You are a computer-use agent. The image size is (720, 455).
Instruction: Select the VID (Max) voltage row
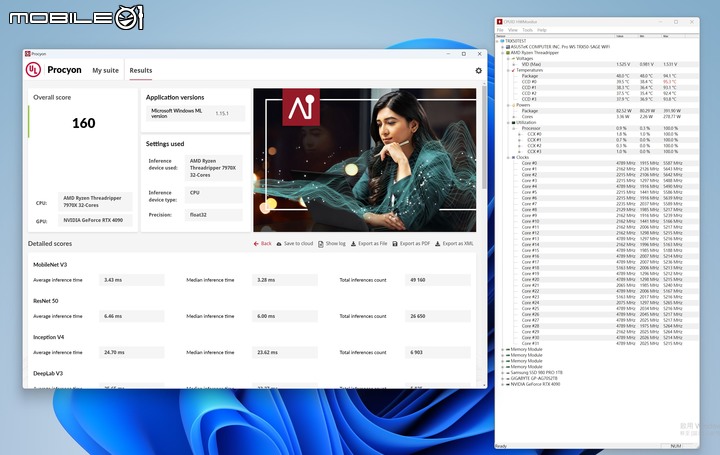coord(597,64)
